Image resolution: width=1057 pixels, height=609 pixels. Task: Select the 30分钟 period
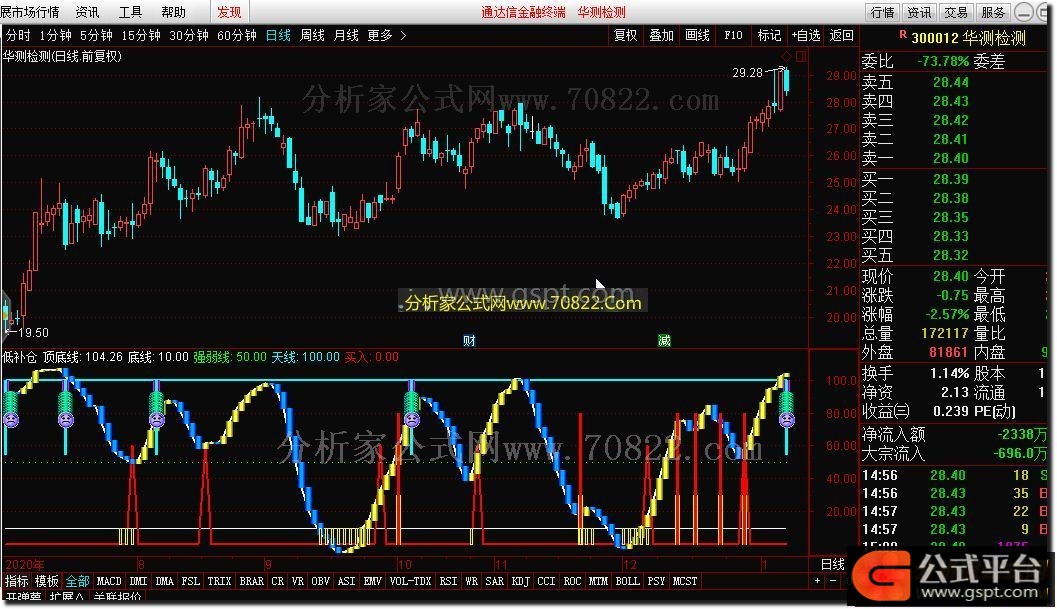(189, 35)
